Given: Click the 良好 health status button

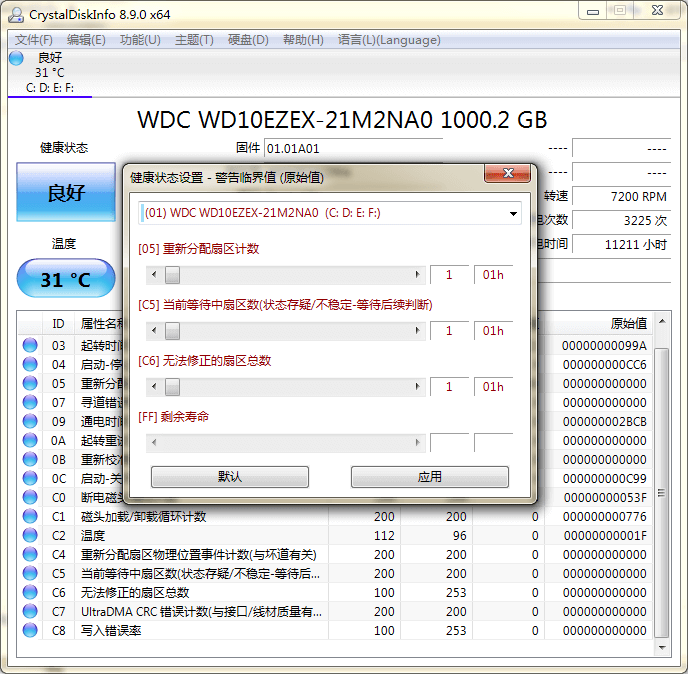Looking at the screenshot, I should [66, 192].
